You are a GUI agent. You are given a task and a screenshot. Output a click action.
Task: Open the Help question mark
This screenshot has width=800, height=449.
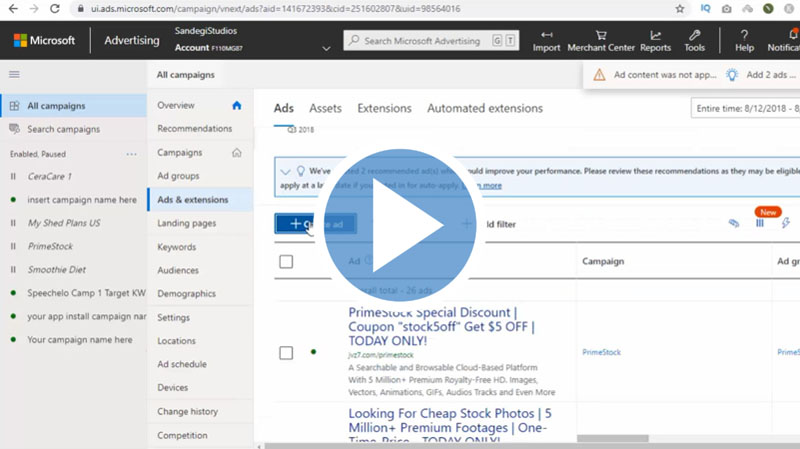click(744, 41)
